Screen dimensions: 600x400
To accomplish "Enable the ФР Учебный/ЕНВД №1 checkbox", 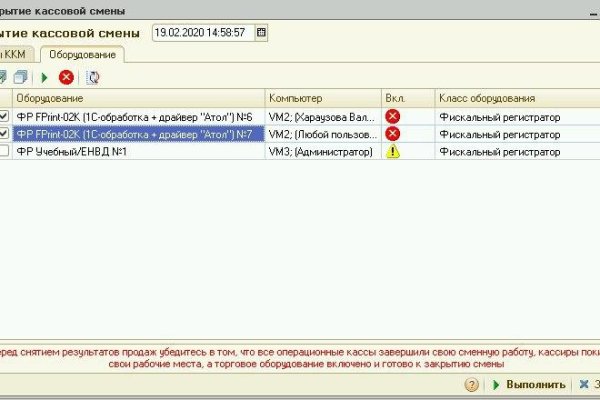I will pyautogui.click(x=6, y=152).
